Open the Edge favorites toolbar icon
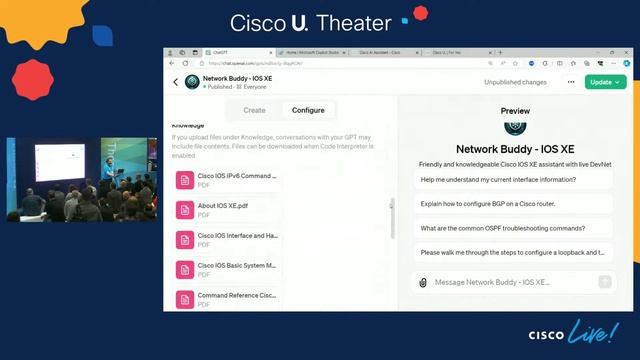 point(573,63)
